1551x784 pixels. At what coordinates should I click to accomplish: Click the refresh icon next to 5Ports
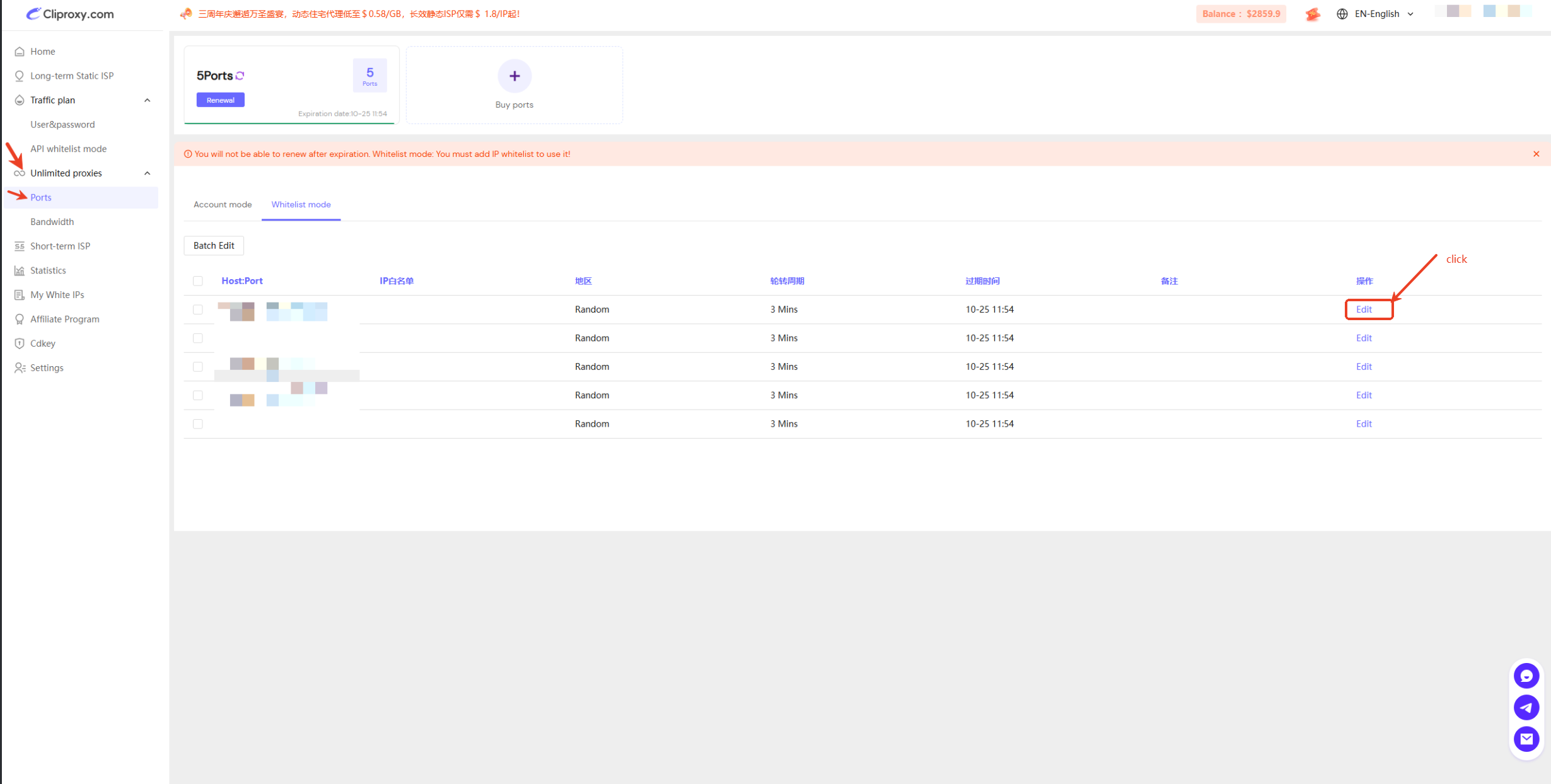240,76
